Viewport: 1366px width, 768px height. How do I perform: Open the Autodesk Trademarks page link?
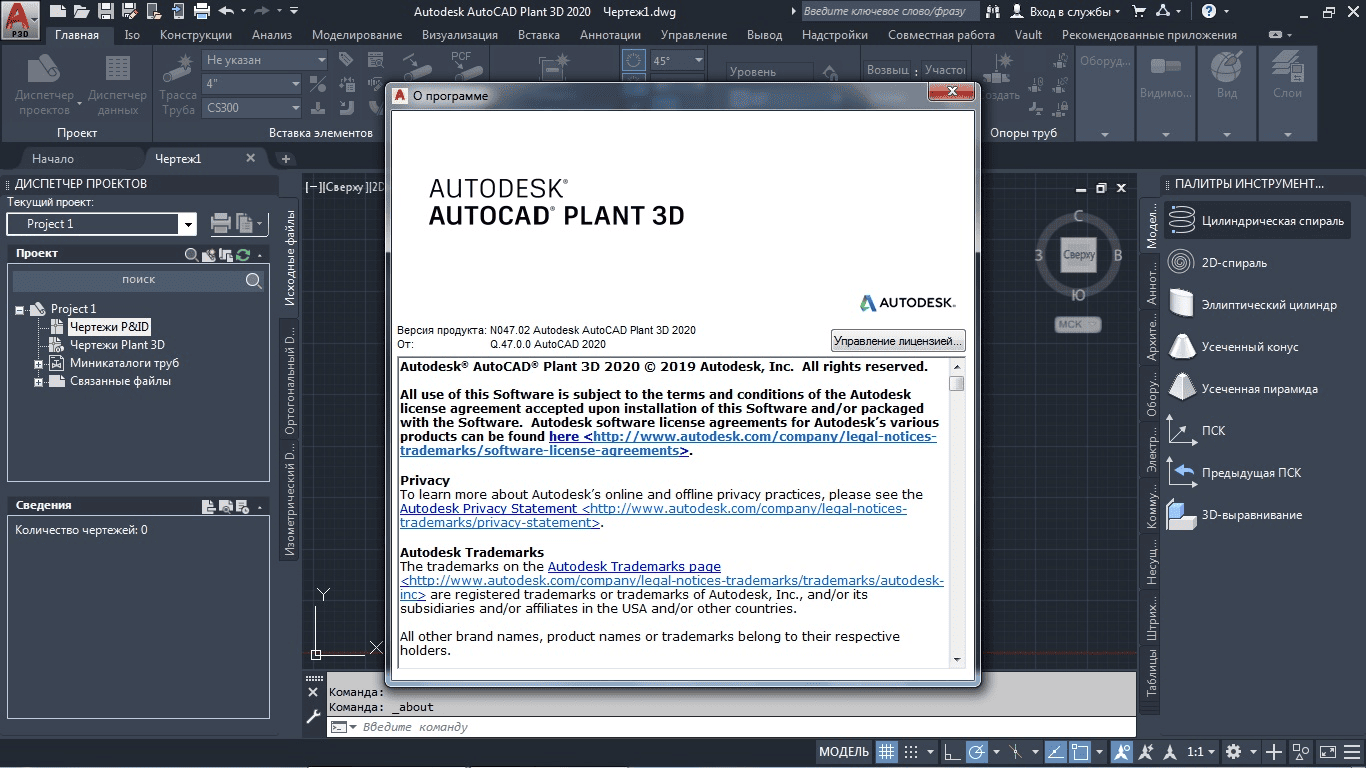point(634,567)
